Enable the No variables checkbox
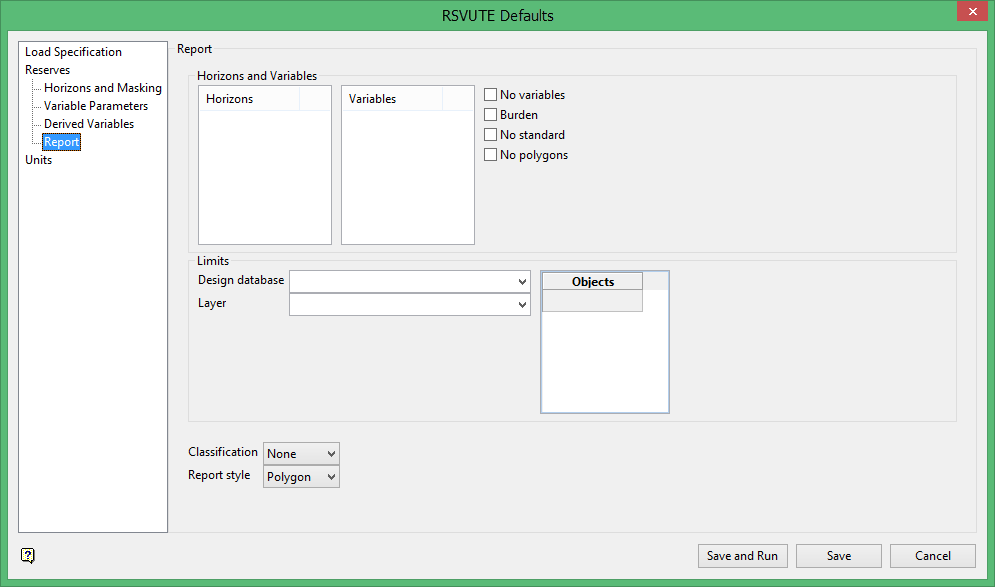The width and height of the screenshot is (995, 587). [x=491, y=95]
